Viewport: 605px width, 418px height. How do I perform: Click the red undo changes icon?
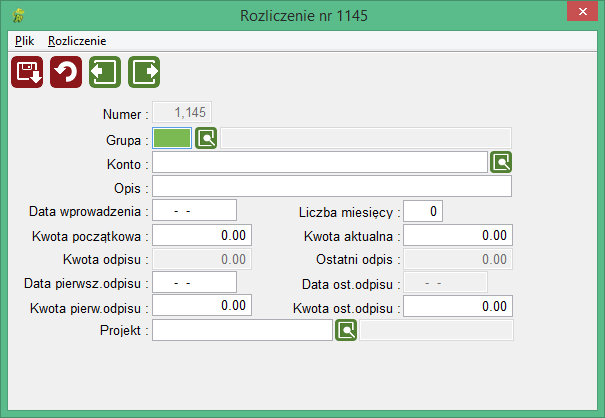(66, 72)
